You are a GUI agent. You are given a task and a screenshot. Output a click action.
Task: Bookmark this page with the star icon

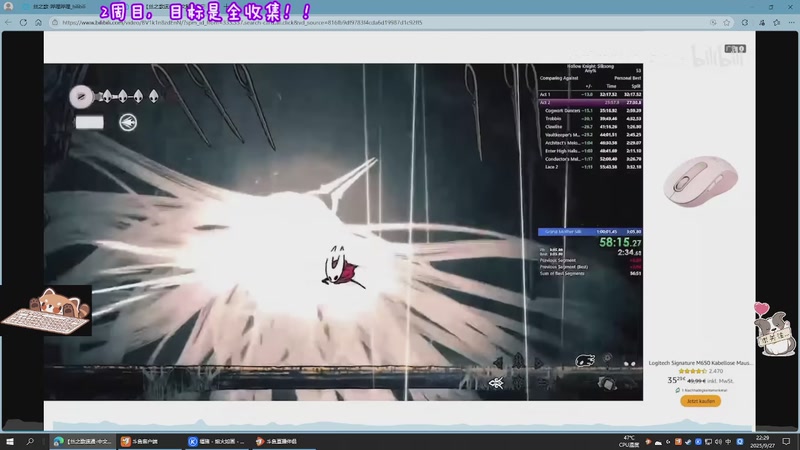tap(727, 22)
